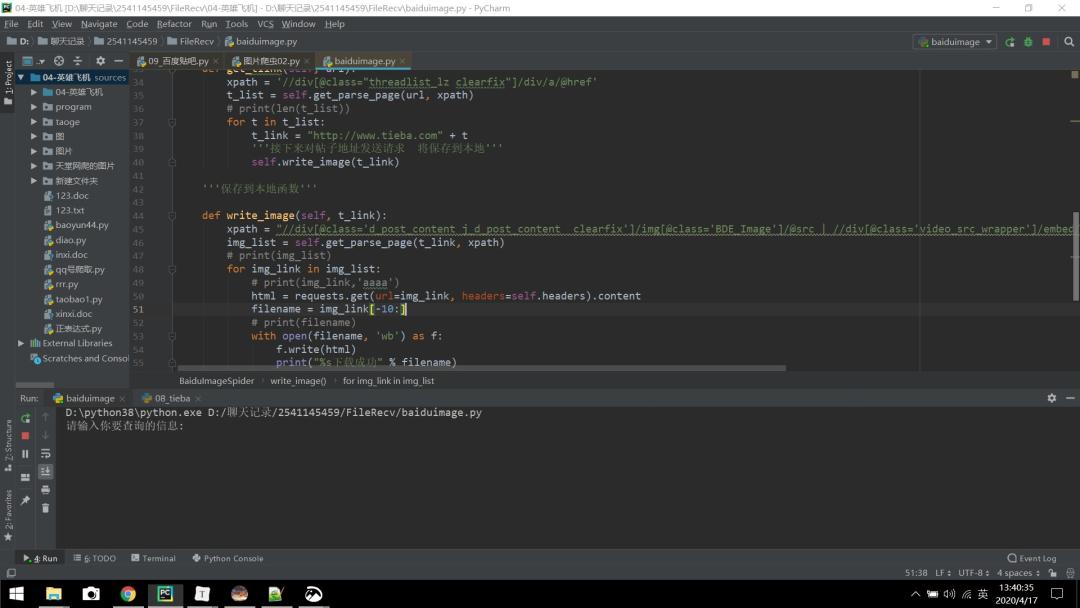Toggle soft-wrap in the Run console
This screenshot has width=1080, height=608.
[45, 454]
